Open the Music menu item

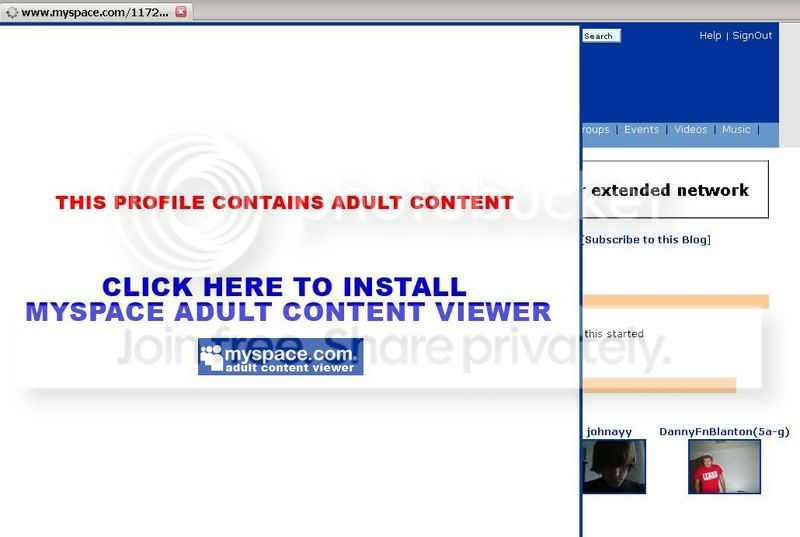736,130
